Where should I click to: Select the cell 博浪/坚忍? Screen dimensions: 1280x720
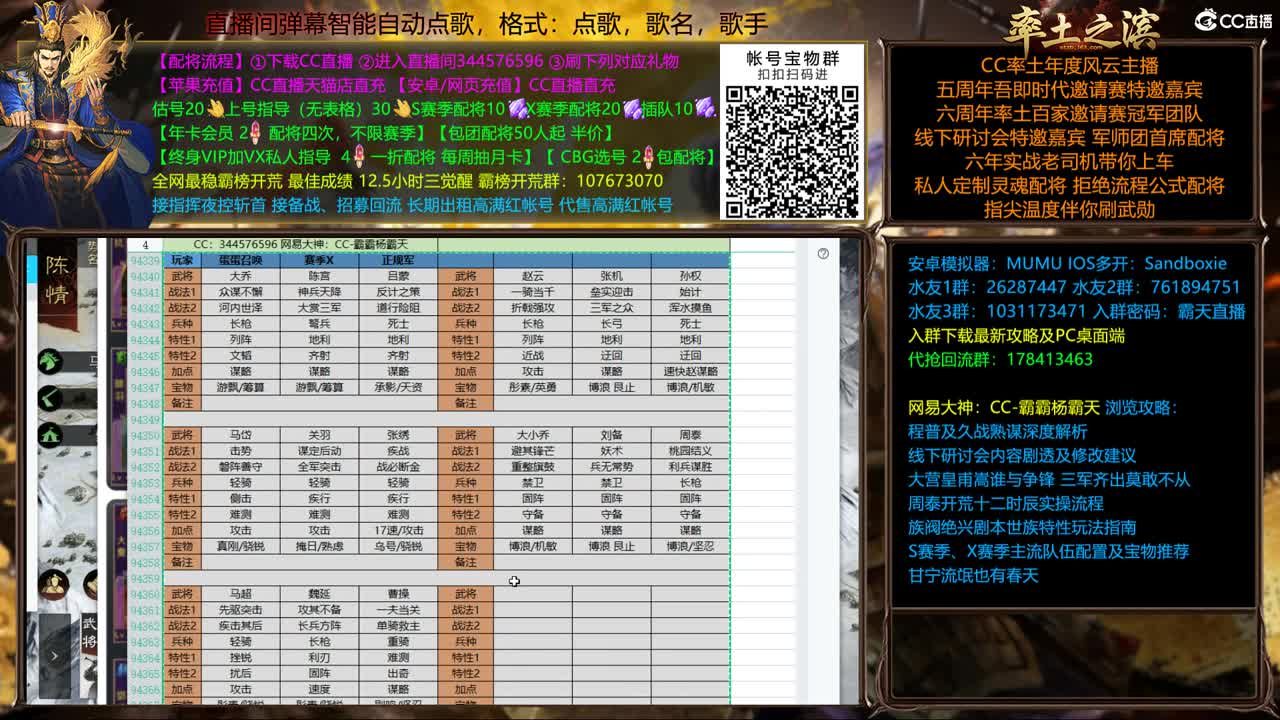(x=690, y=546)
